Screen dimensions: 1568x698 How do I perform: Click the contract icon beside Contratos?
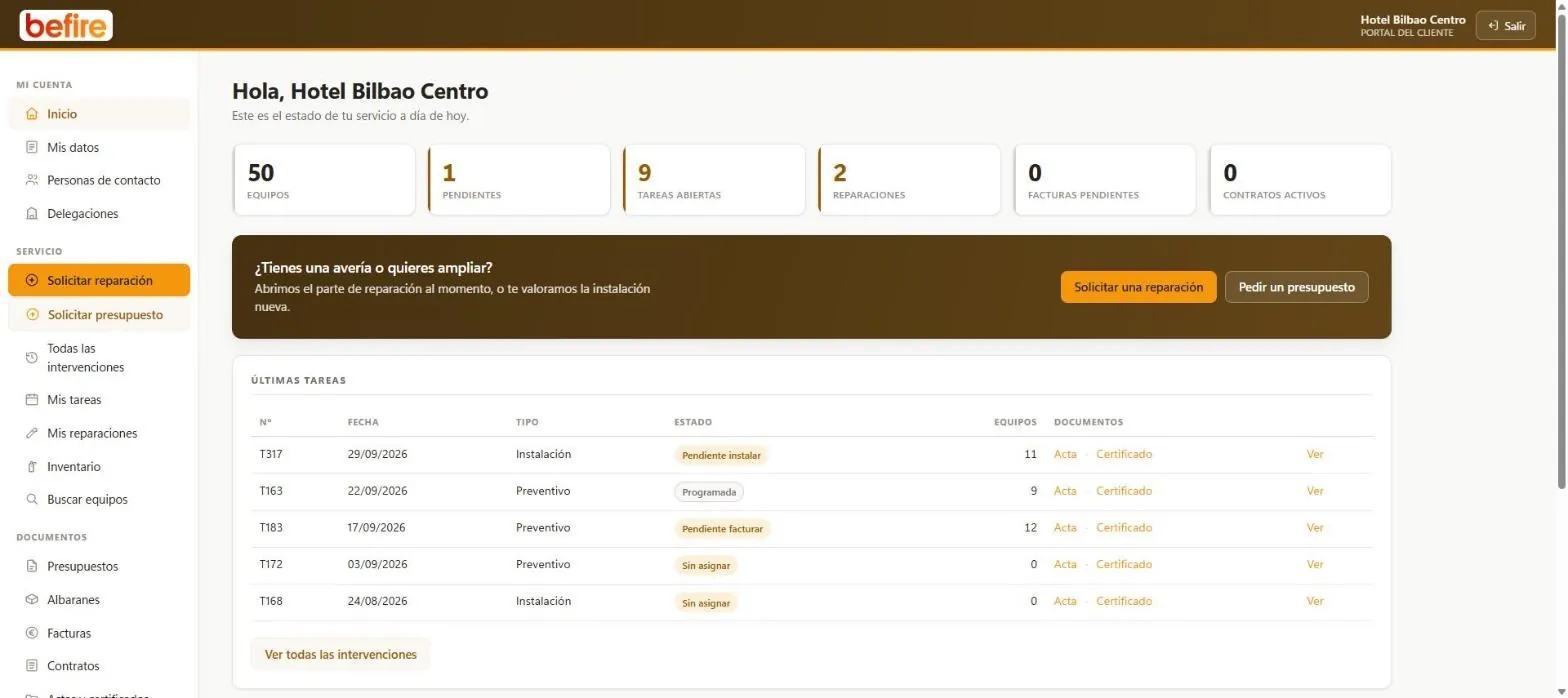click(32, 666)
